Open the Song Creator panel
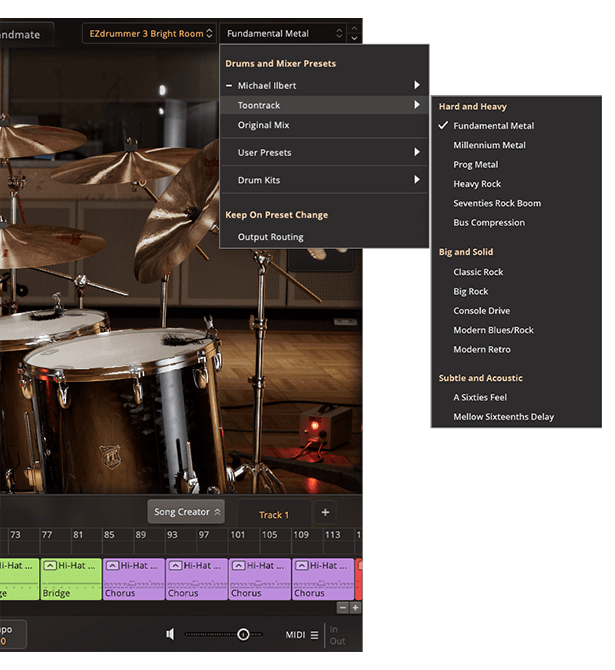 click(x=186, y=512)
